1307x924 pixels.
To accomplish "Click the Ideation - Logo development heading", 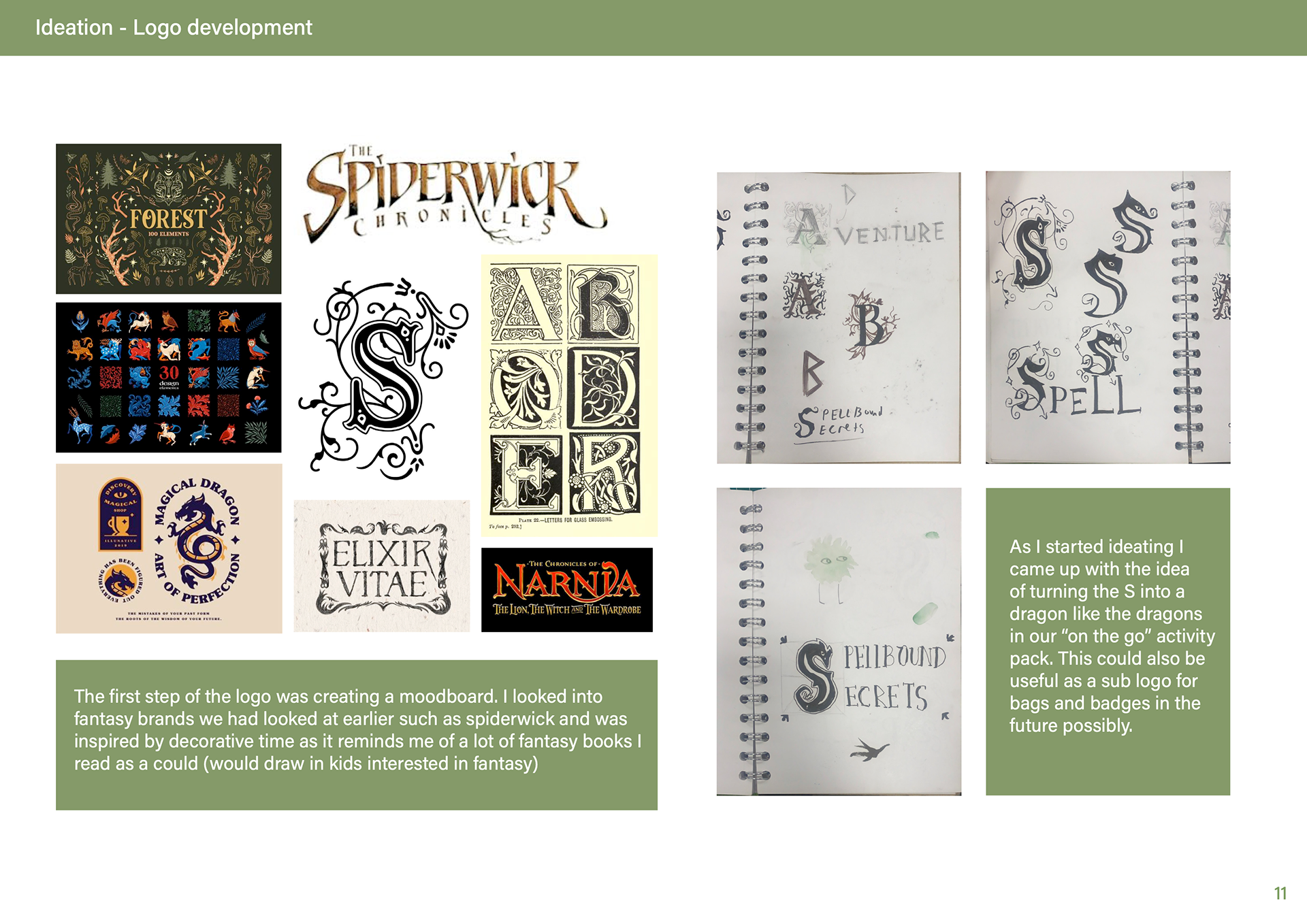I will [x=174, y=27].
